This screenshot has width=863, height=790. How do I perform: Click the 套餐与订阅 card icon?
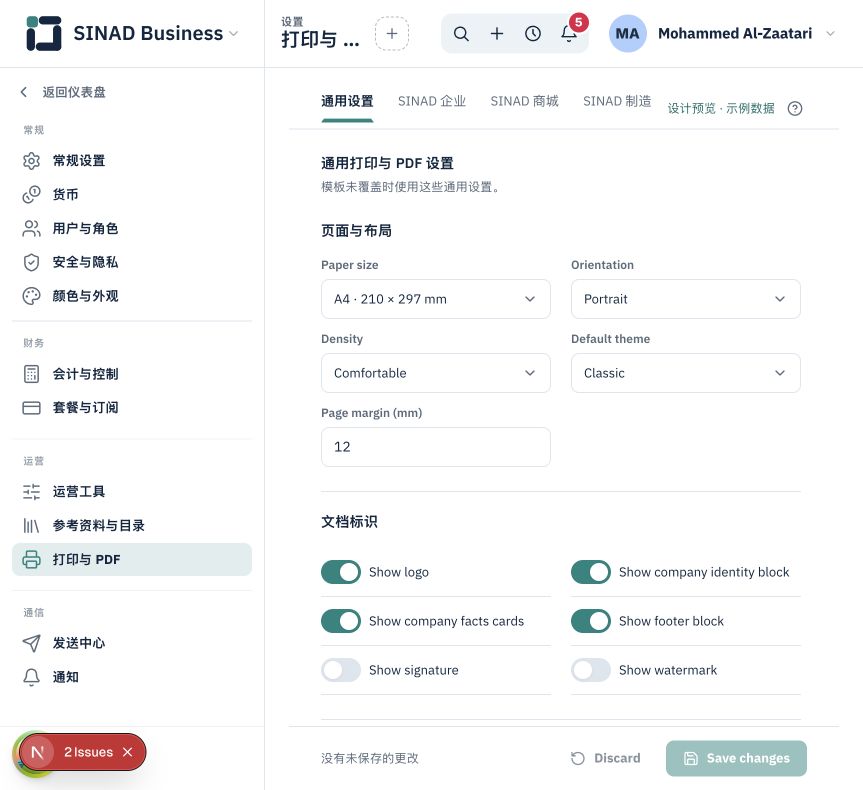[x=31, y=408]
